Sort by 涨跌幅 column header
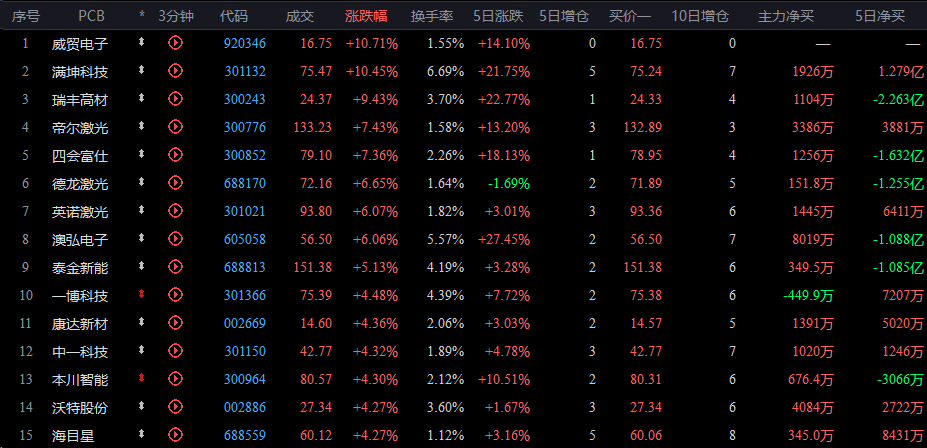 click(367, 17)
